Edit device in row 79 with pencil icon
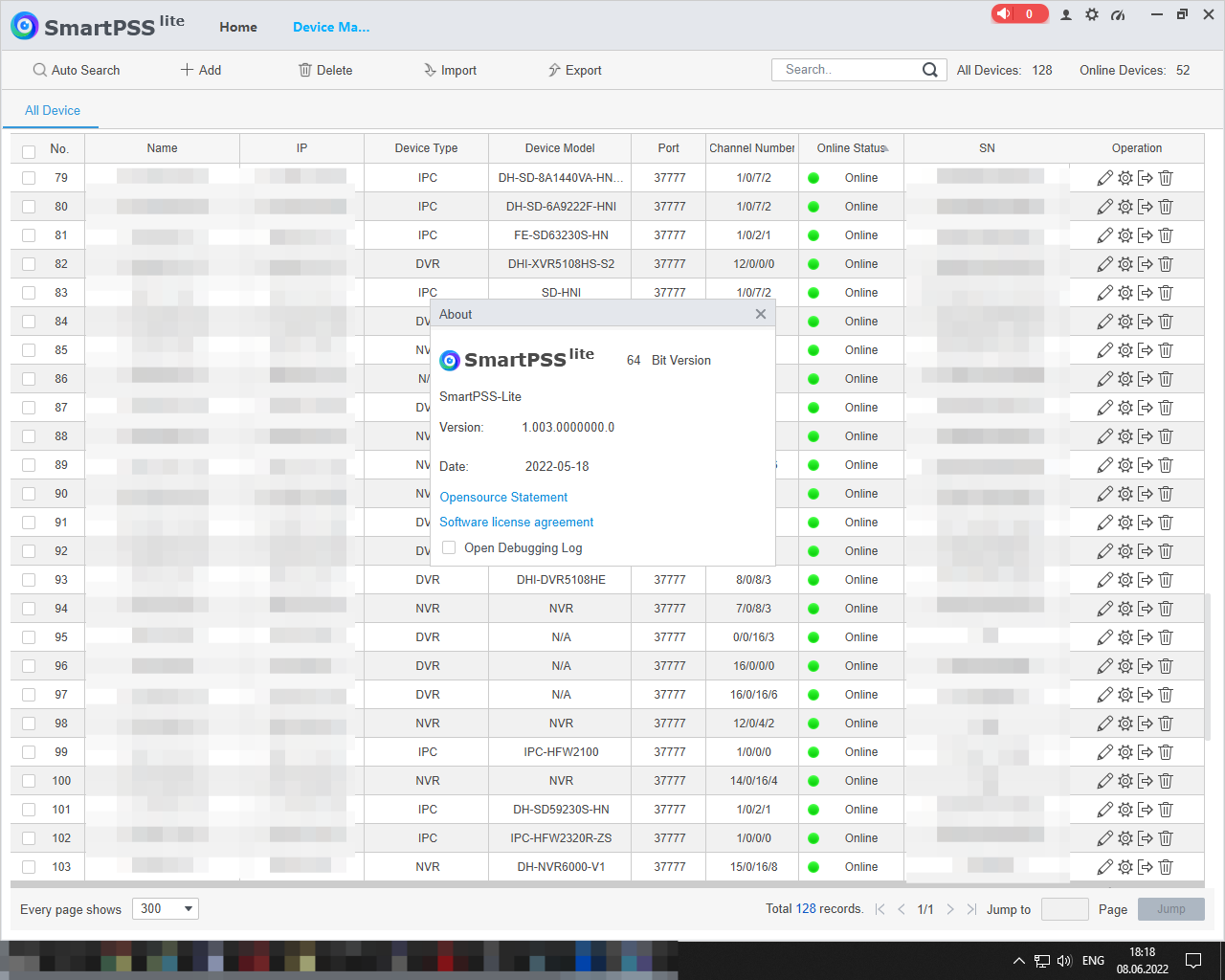Screen dimensions: 1225x980 1104,178
